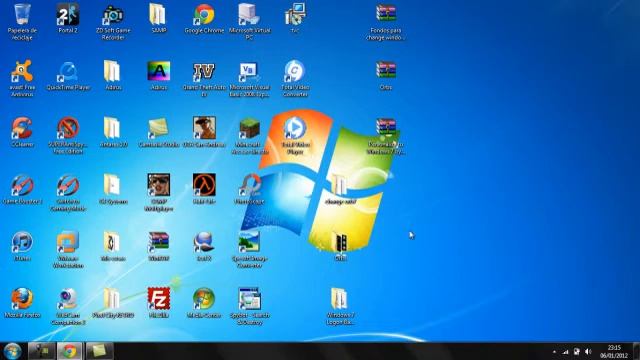This screenshot has width=640, height=360.
Task: Open QuickTime Player shortcut
Action: click(68, 71)
